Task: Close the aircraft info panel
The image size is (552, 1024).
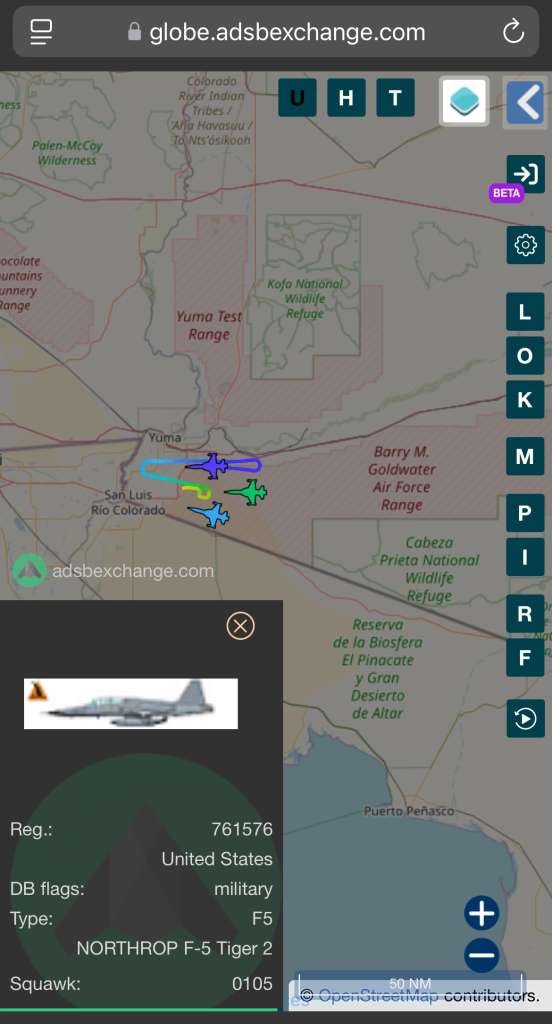Action: point(240,626)
